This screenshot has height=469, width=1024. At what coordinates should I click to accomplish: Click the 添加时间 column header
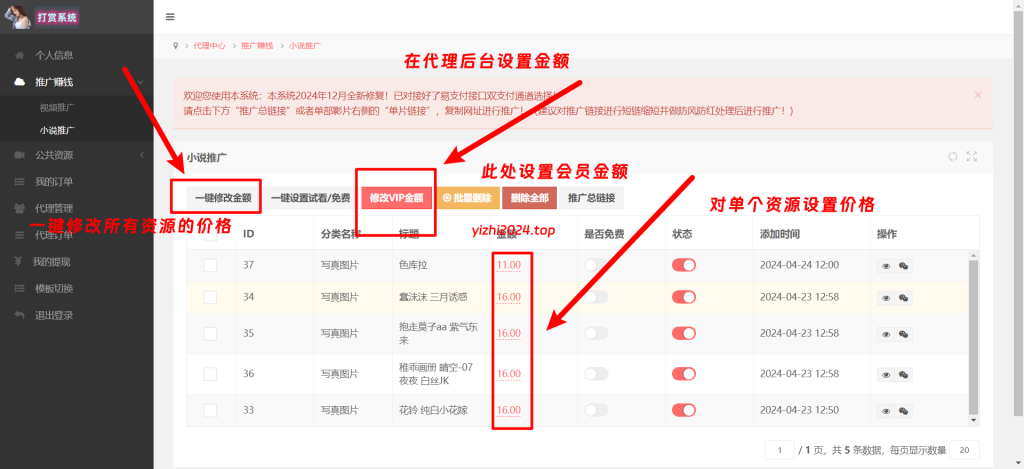780,234
